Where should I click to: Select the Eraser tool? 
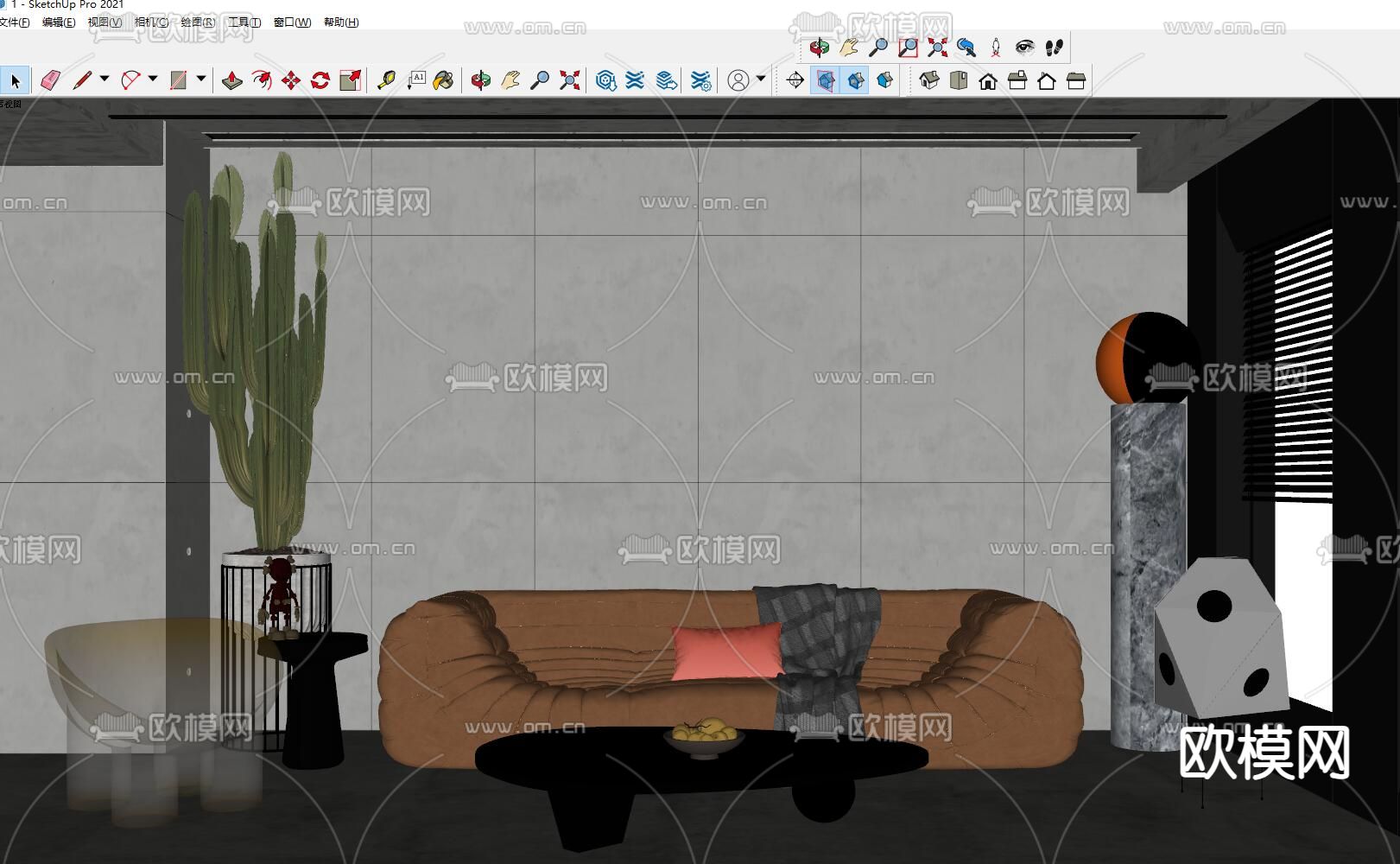pos(50,80)
